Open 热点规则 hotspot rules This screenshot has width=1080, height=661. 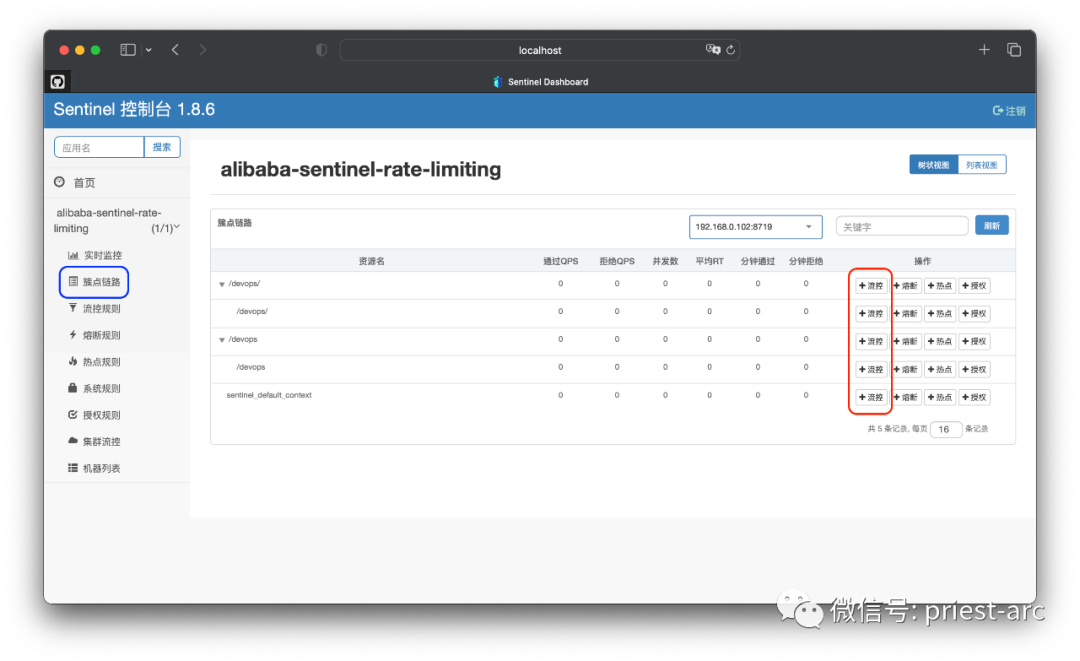94,361
